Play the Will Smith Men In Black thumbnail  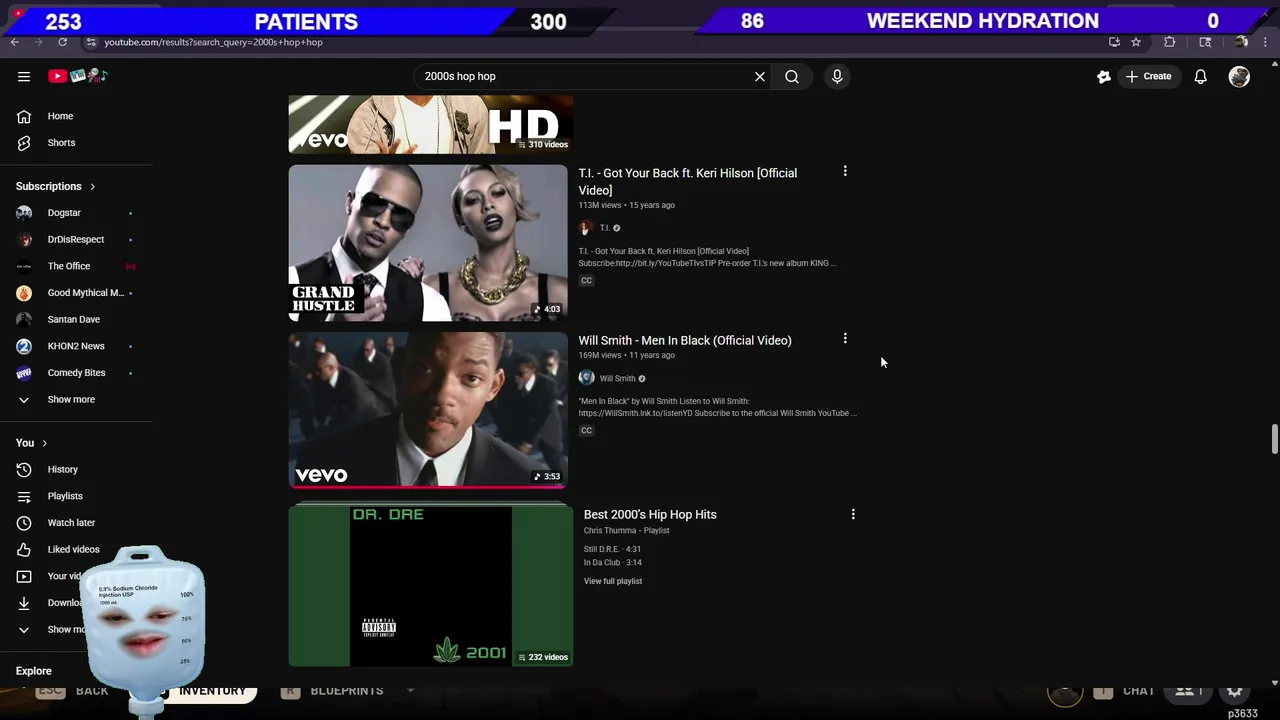coord(428,410)
